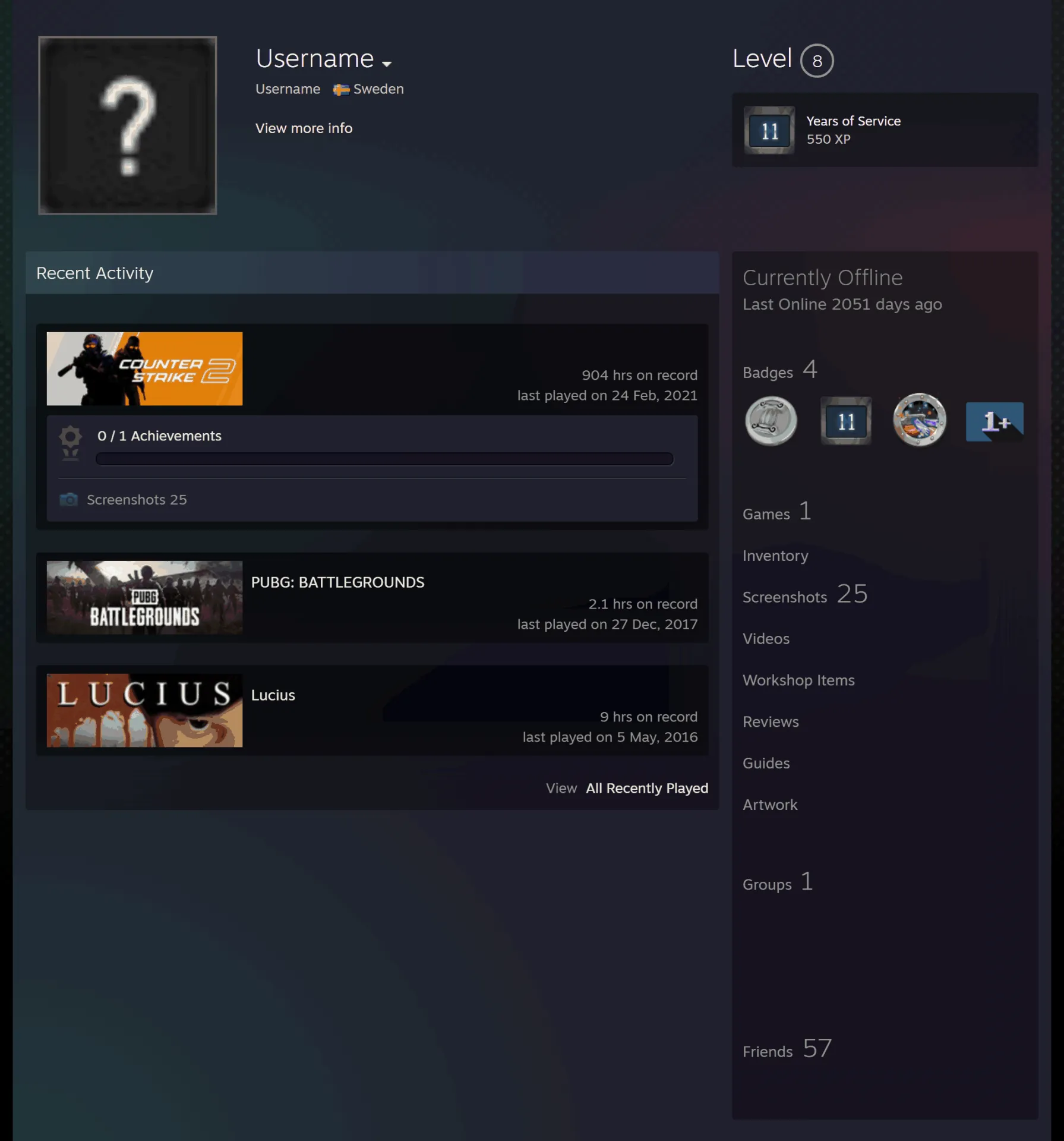Open the Videos link
Image resolution: width=1064 pixels, height=1141 pixels.
pos(766,639)
